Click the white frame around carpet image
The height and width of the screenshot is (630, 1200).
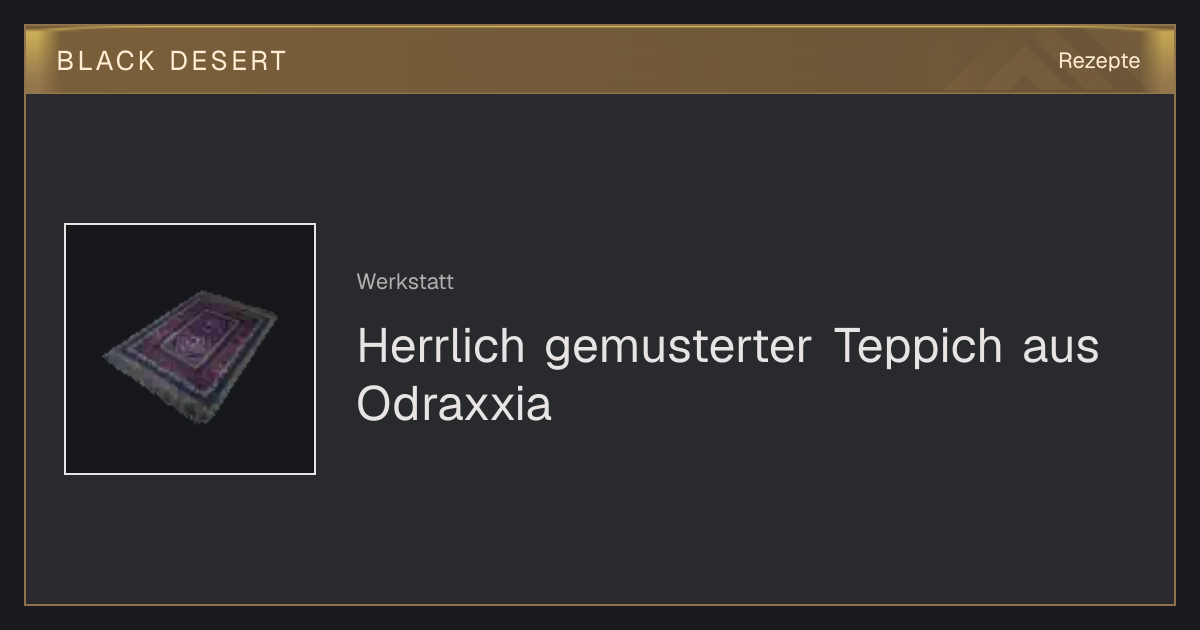pos(65,349)
